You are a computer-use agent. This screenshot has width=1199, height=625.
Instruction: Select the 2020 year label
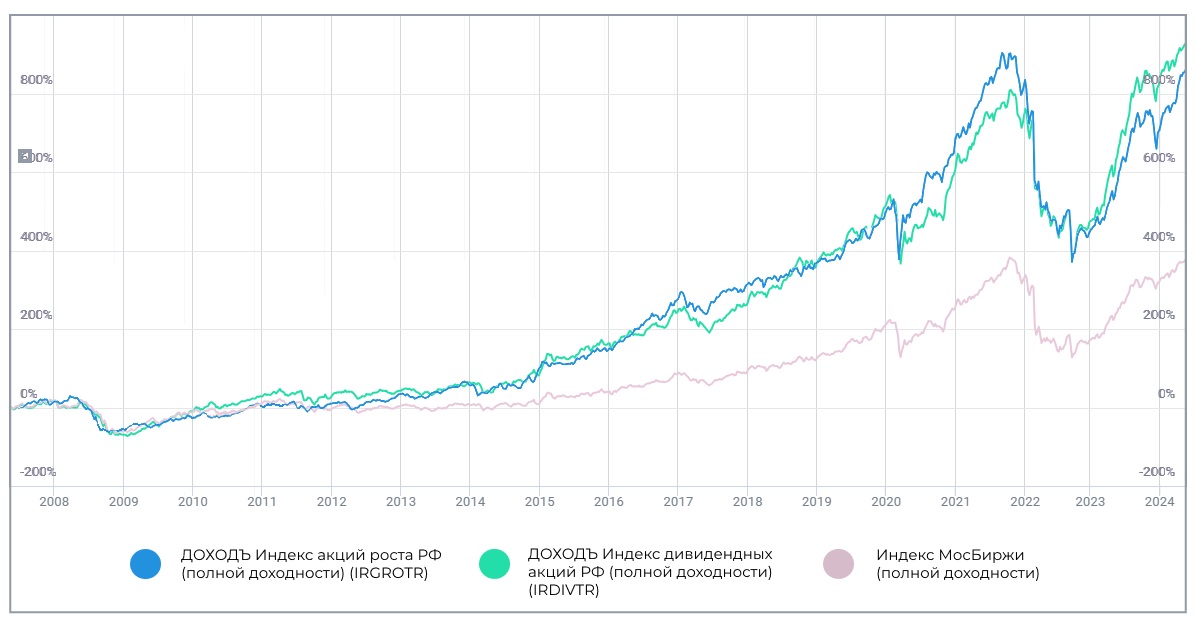click(886, 502)
